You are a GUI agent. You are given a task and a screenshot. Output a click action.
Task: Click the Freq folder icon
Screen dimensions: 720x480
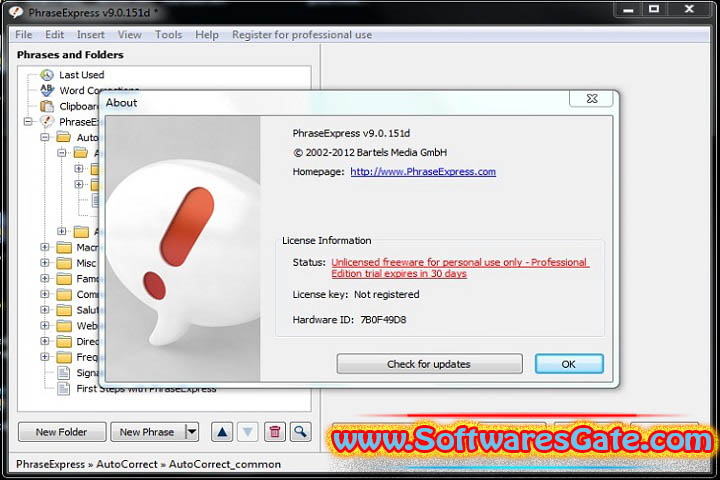[64, 357]
